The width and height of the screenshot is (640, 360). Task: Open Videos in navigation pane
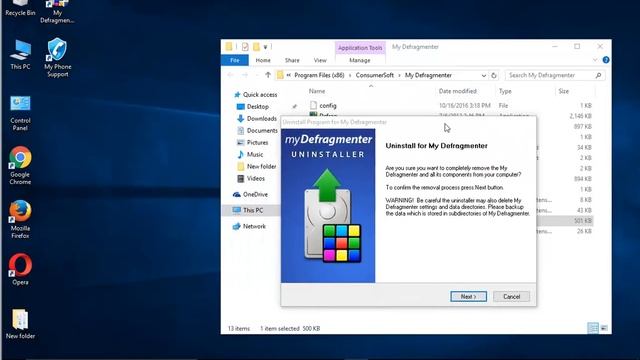tap(251, 178)
